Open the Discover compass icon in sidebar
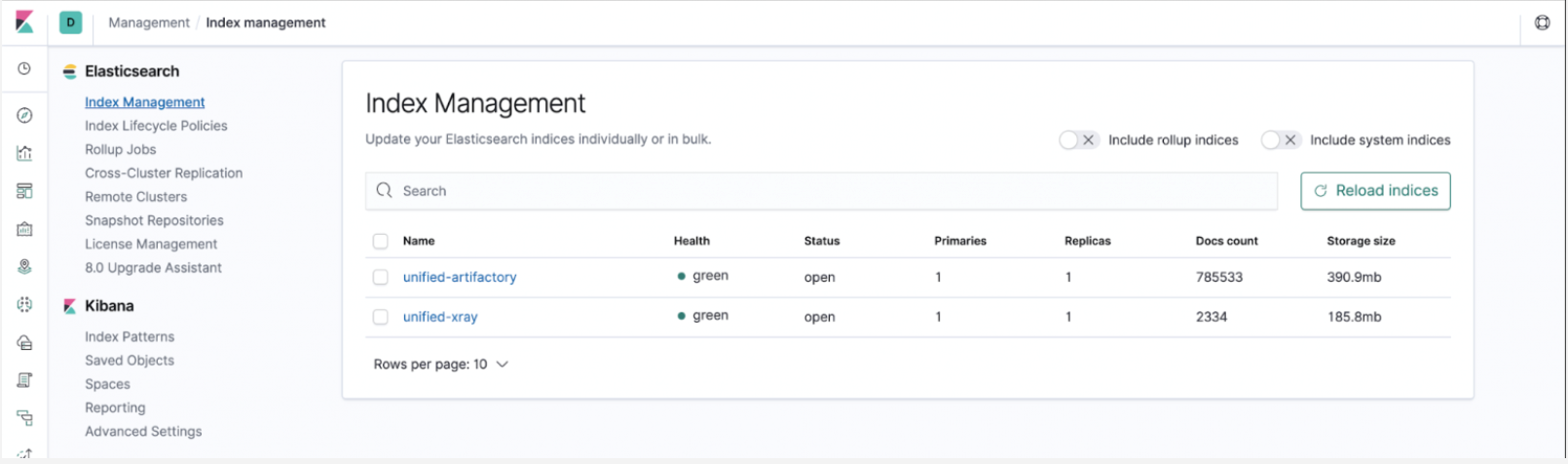 [25, 116]
